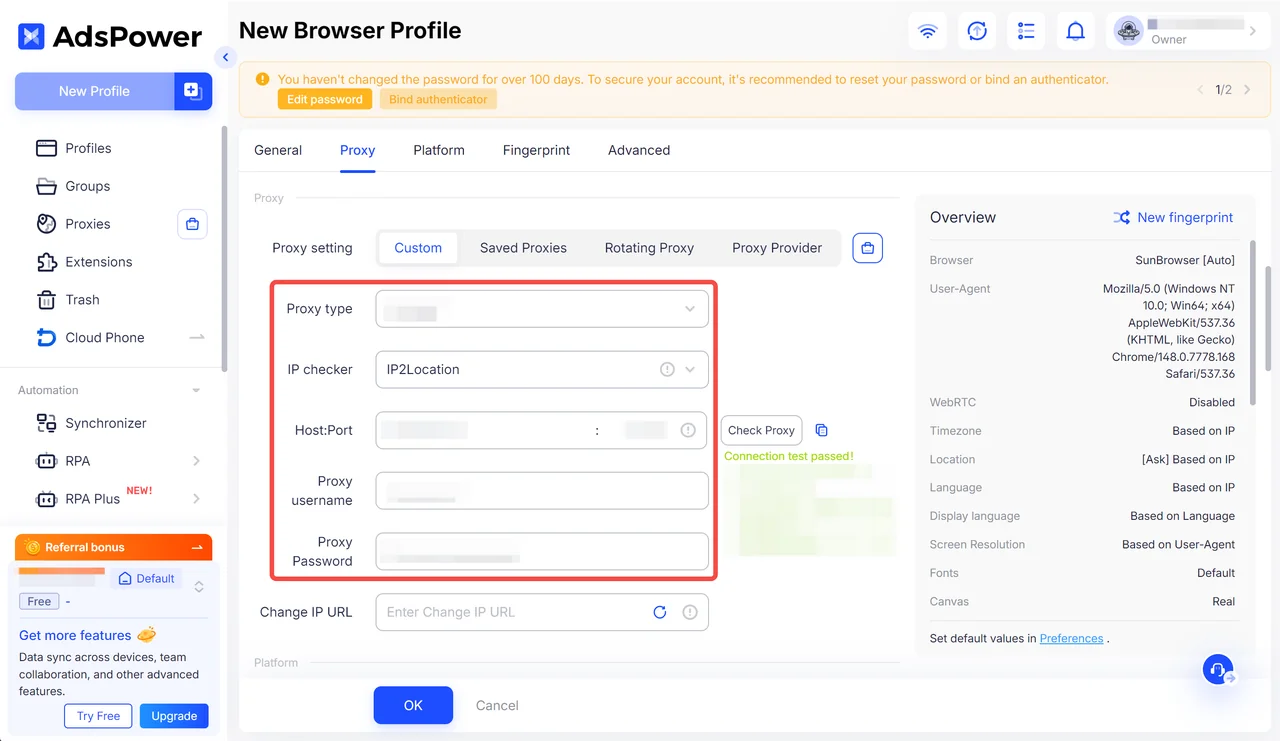Open the account Owner menu chevron
The image size is (1280, 741).
pyautogui.click(x=1252, y=31)
